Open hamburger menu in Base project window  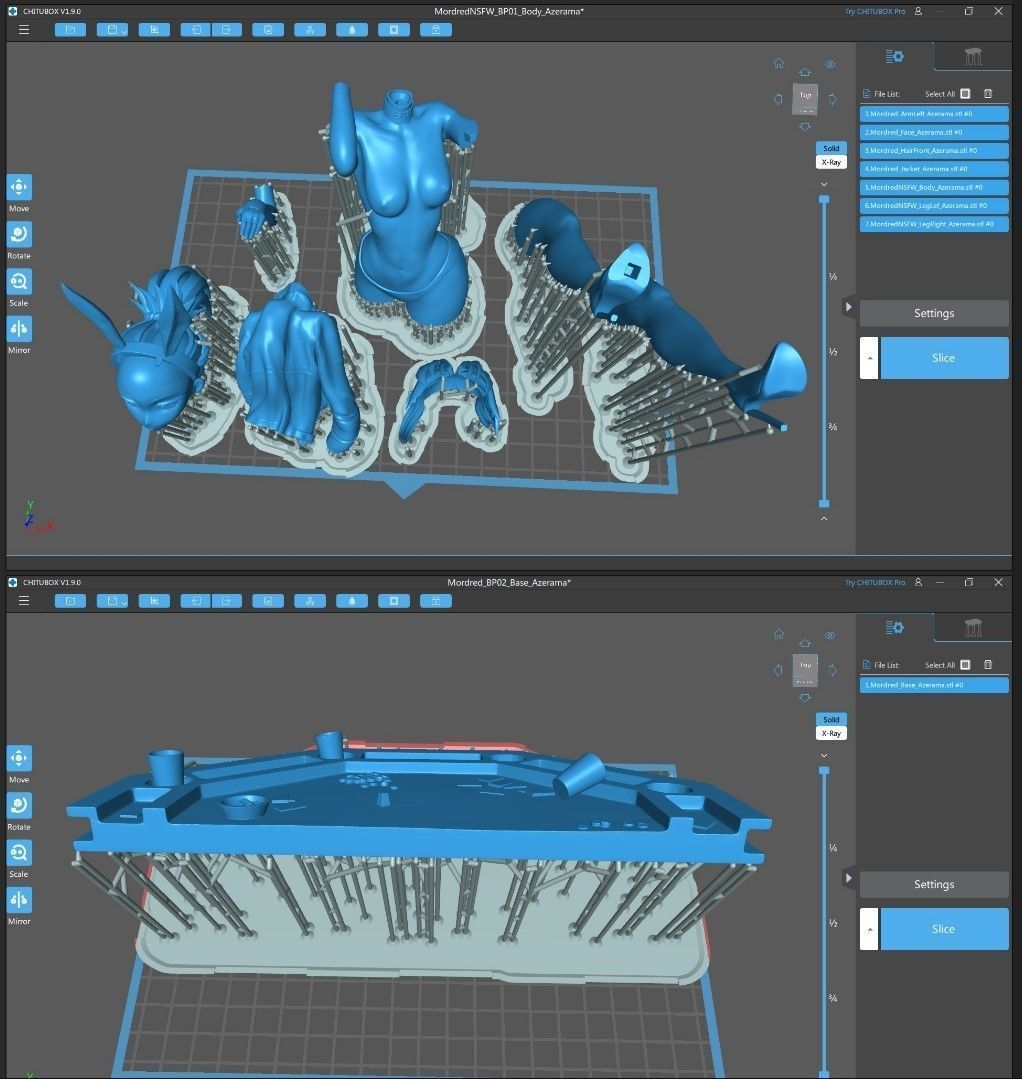tap(23, 601)
